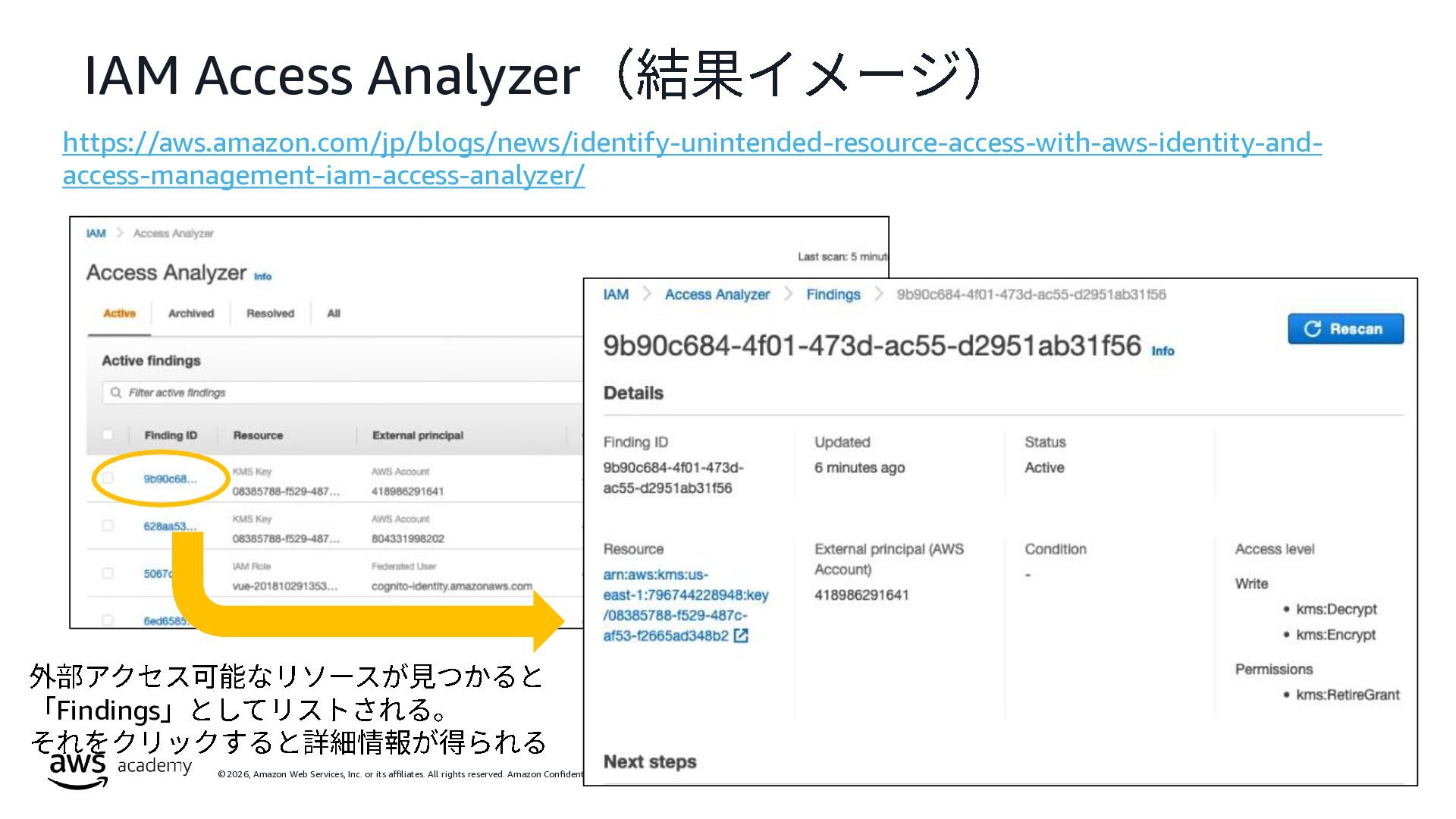Select the account number 418986291641 in the findings list
Image resolution: width=1456 pixels, height=819 pixels.
(407, 491)
